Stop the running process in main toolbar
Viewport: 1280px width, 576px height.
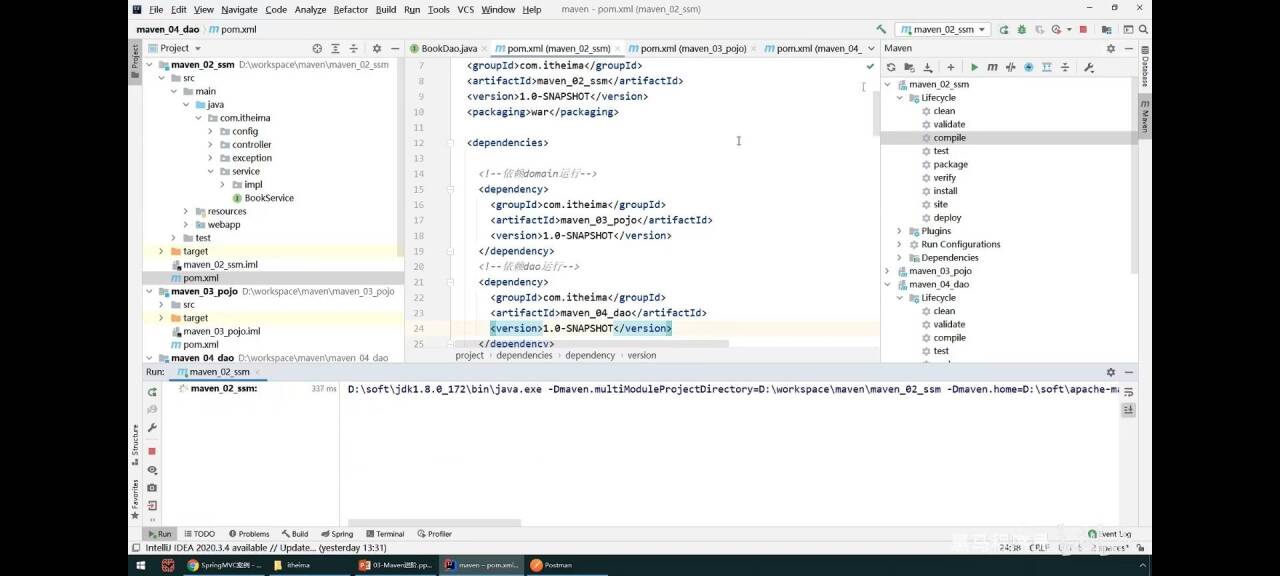click(1083, 30)
